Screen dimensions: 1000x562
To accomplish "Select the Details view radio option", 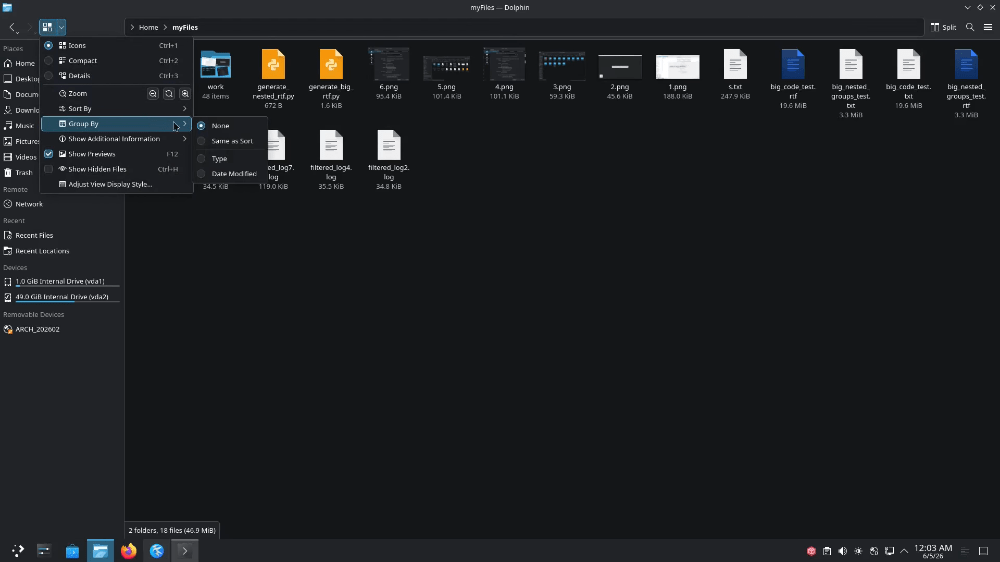I will click(x=48, y=75).
